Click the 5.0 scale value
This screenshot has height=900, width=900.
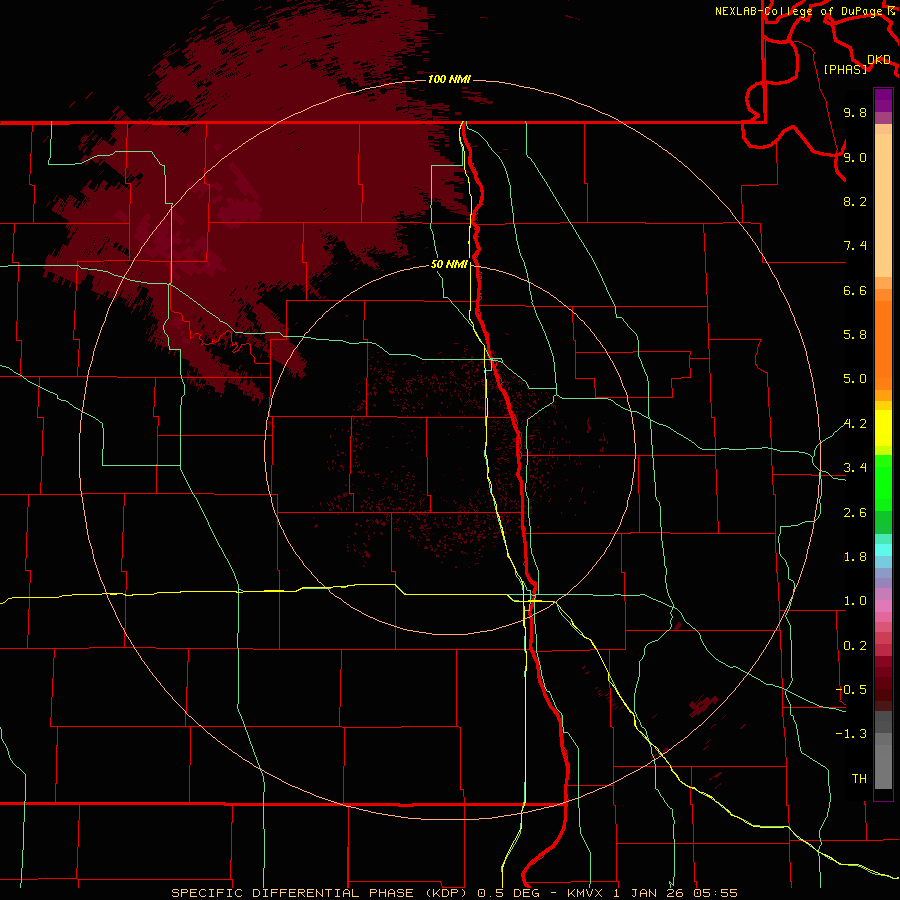[855, 379]
